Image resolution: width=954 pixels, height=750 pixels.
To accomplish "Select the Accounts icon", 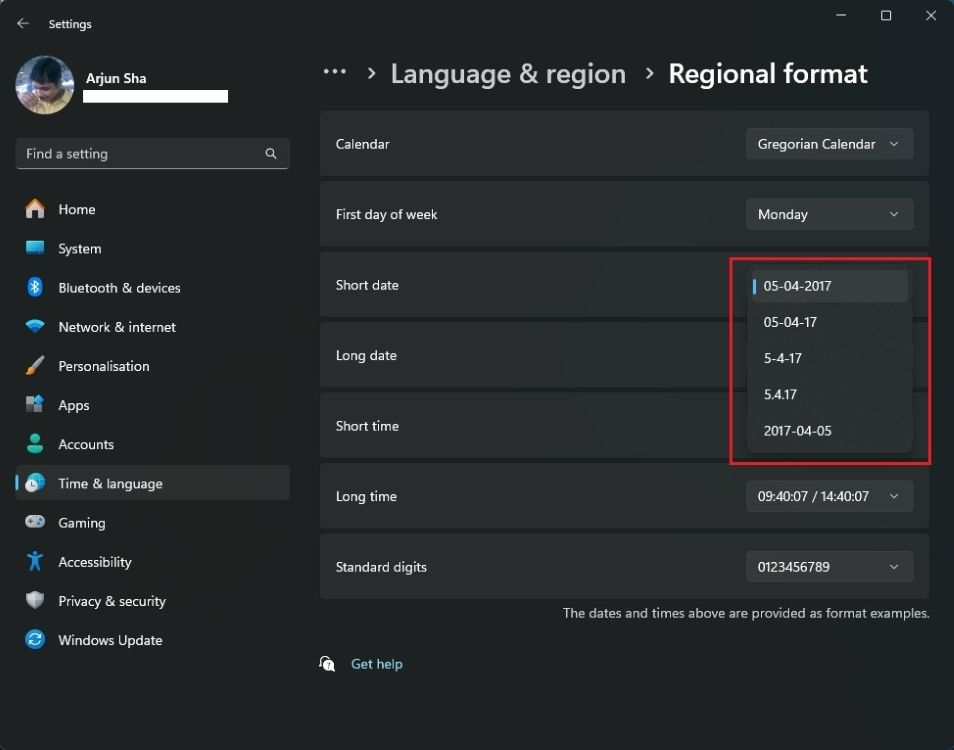I will [34, 444].
